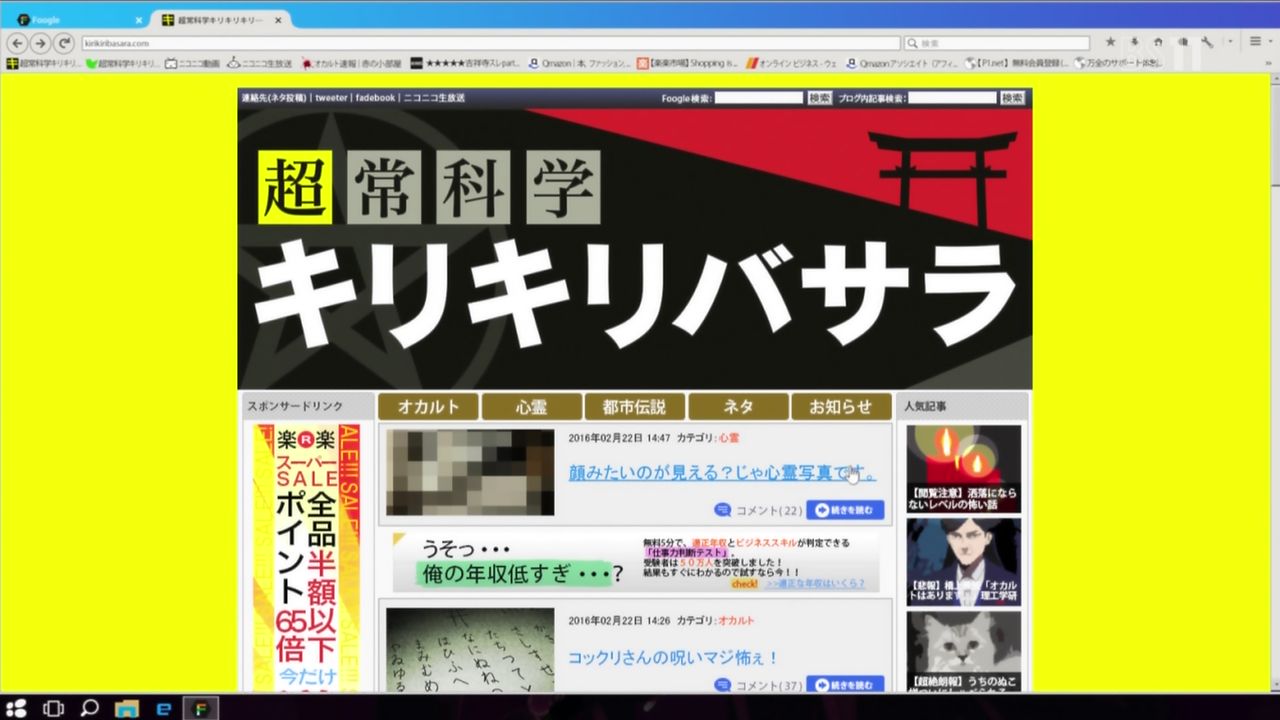Open the オカルト速報 bookmark
The width and height of the screenshot is (1280, 720).
[x=351, y=63]
